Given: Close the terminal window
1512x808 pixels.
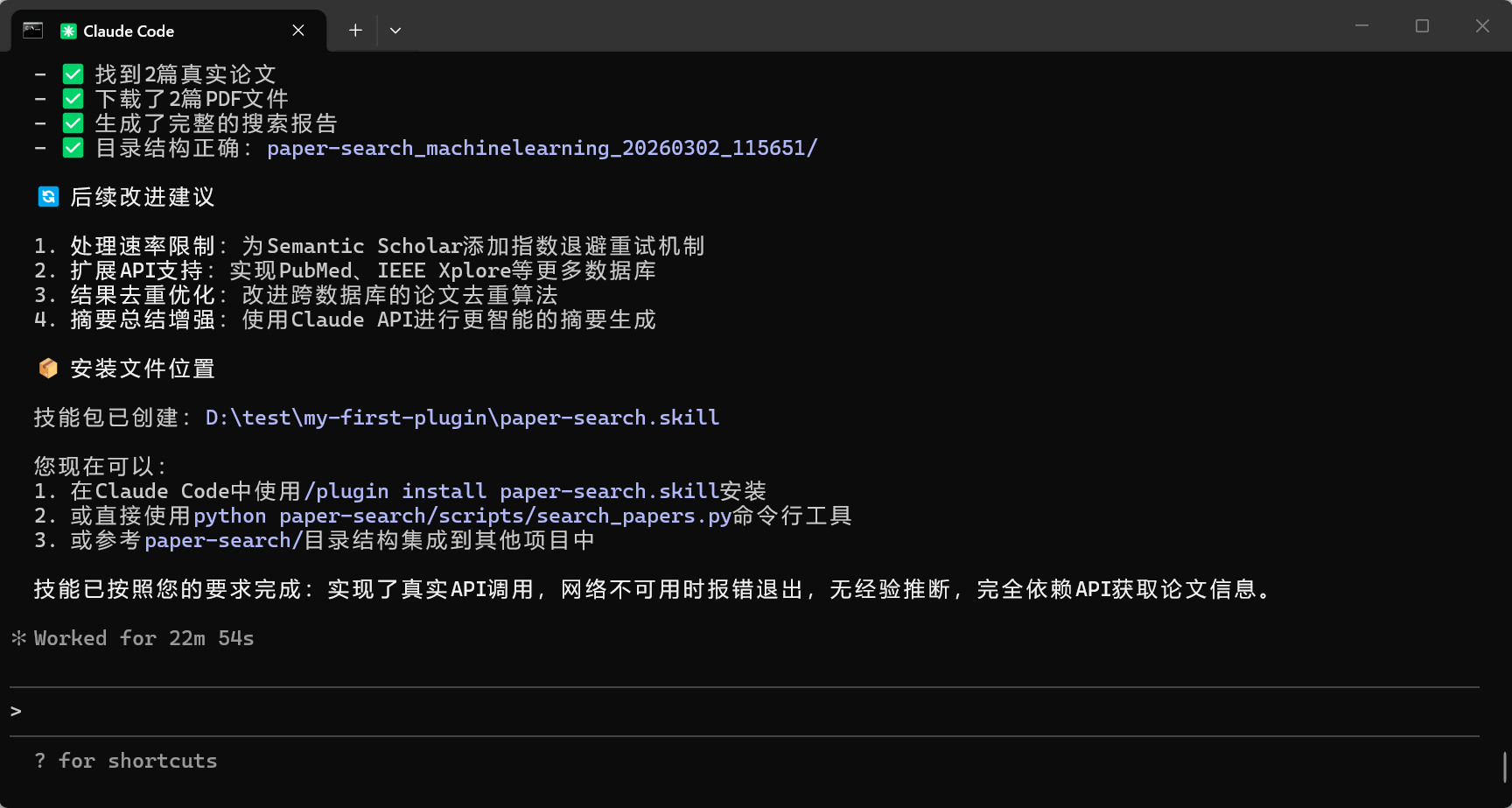Looking at the screenshot, I should click(1482, 26).
